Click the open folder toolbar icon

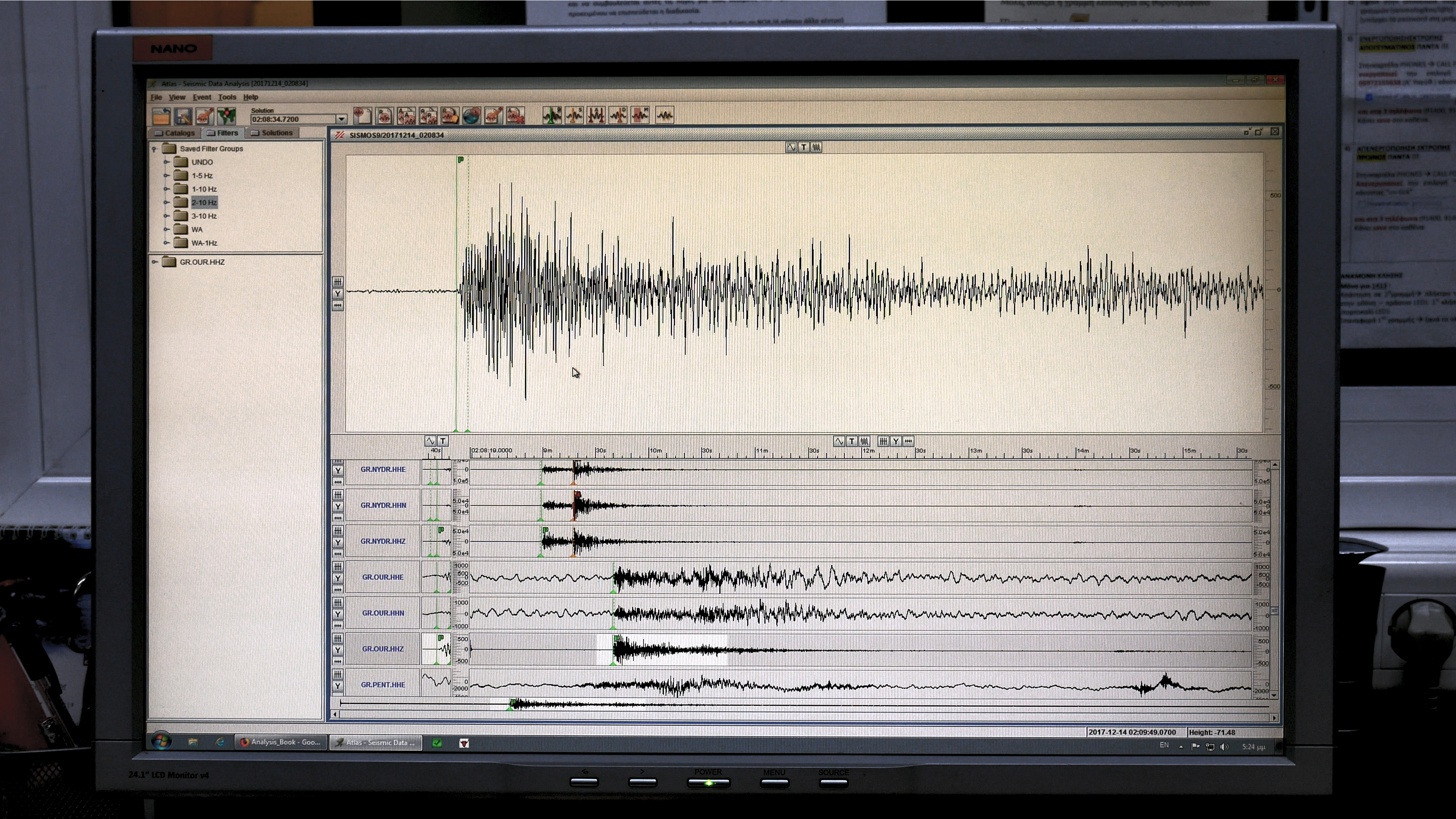tap(161, 116)
